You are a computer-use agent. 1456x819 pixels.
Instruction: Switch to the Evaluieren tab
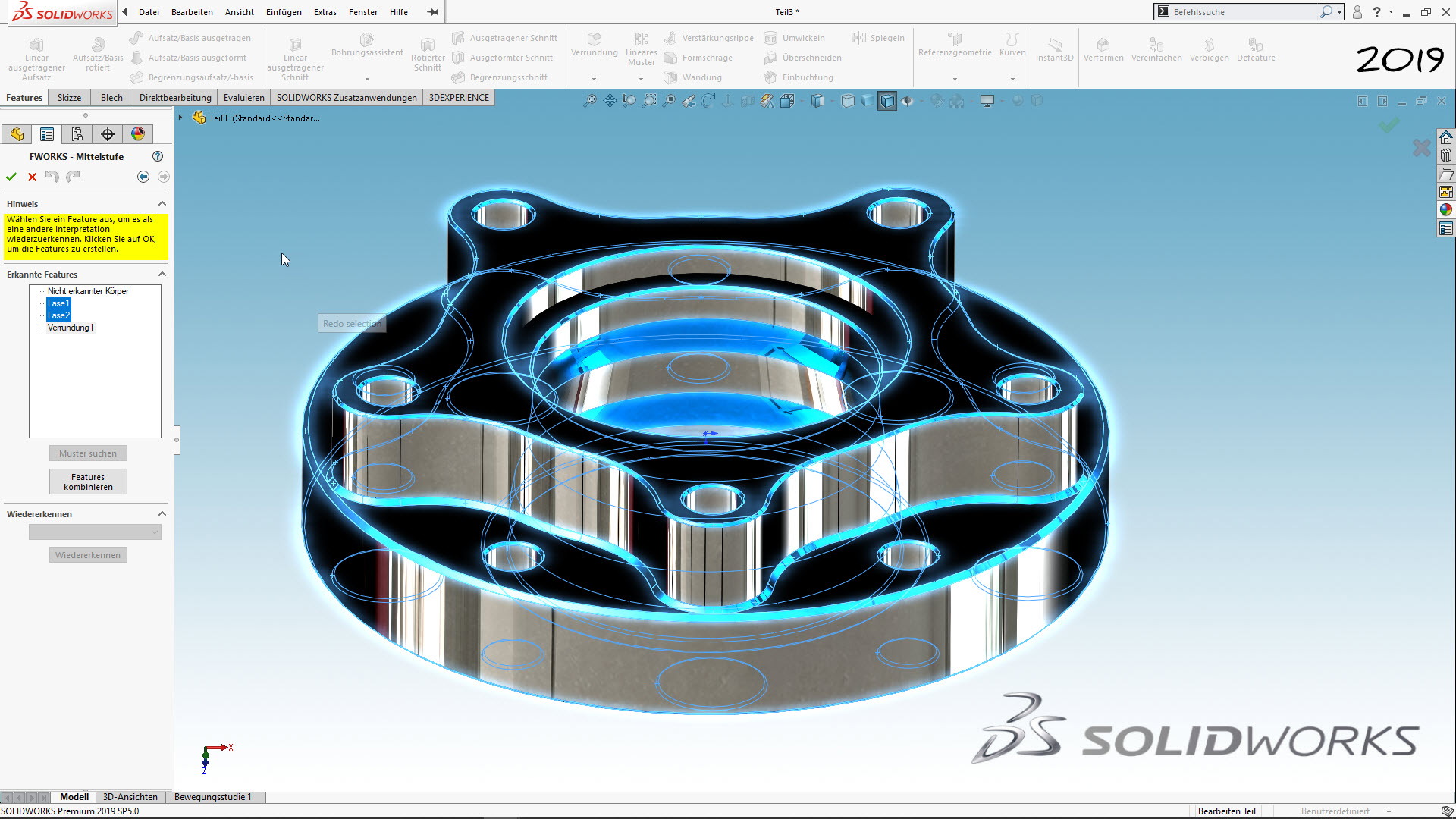243,98
